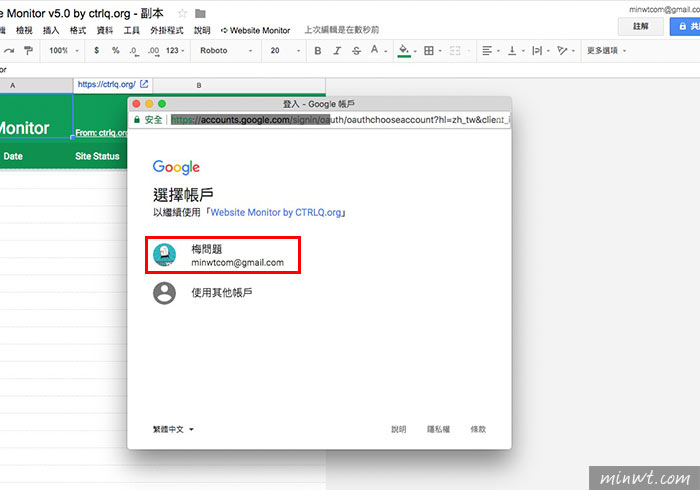Open the 資料 menu
Viewport: 700px width, 490px height.
pyautogui.click(x=104, y=30)
